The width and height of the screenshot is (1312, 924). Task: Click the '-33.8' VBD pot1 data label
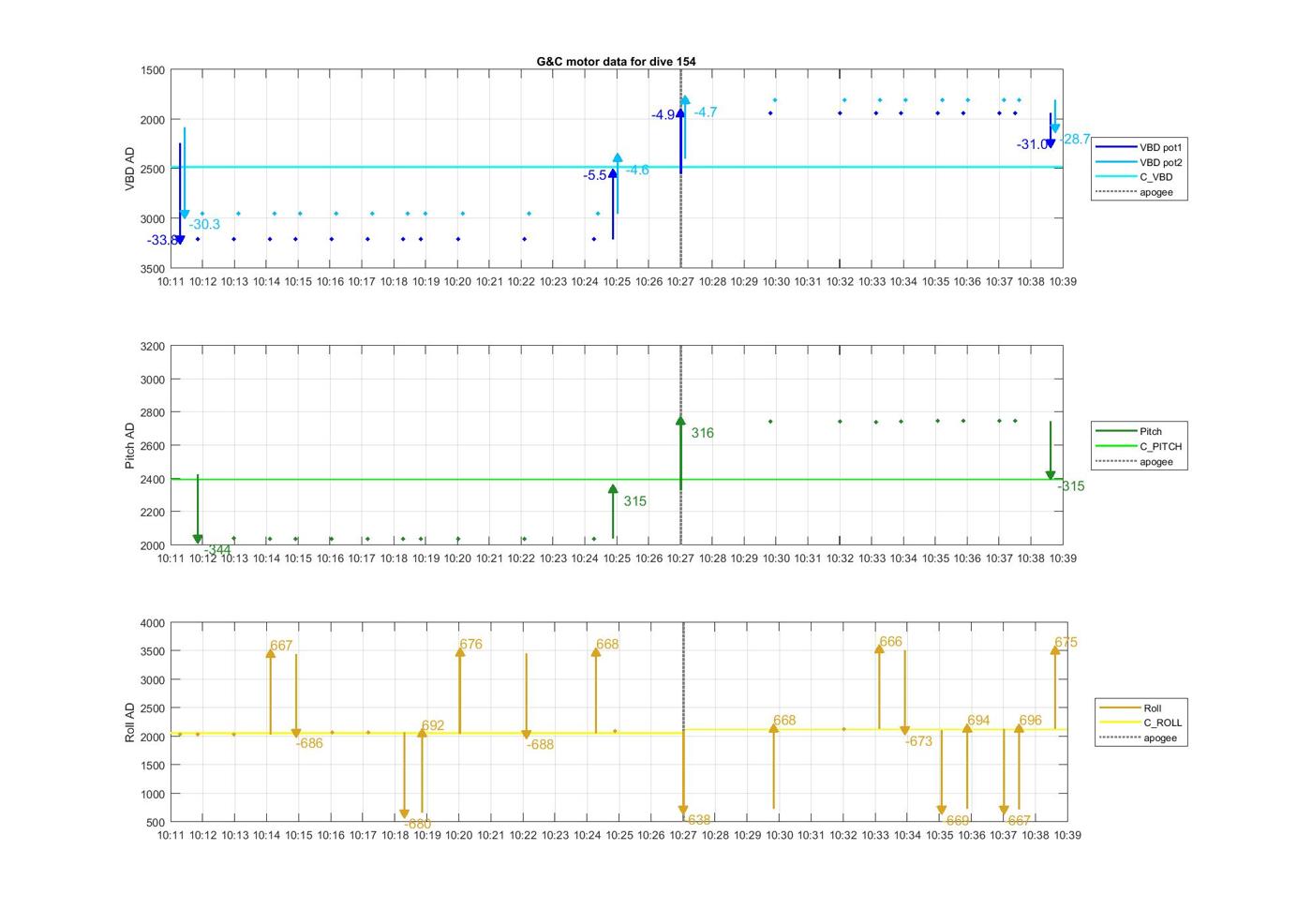click(x=162, y=241)
